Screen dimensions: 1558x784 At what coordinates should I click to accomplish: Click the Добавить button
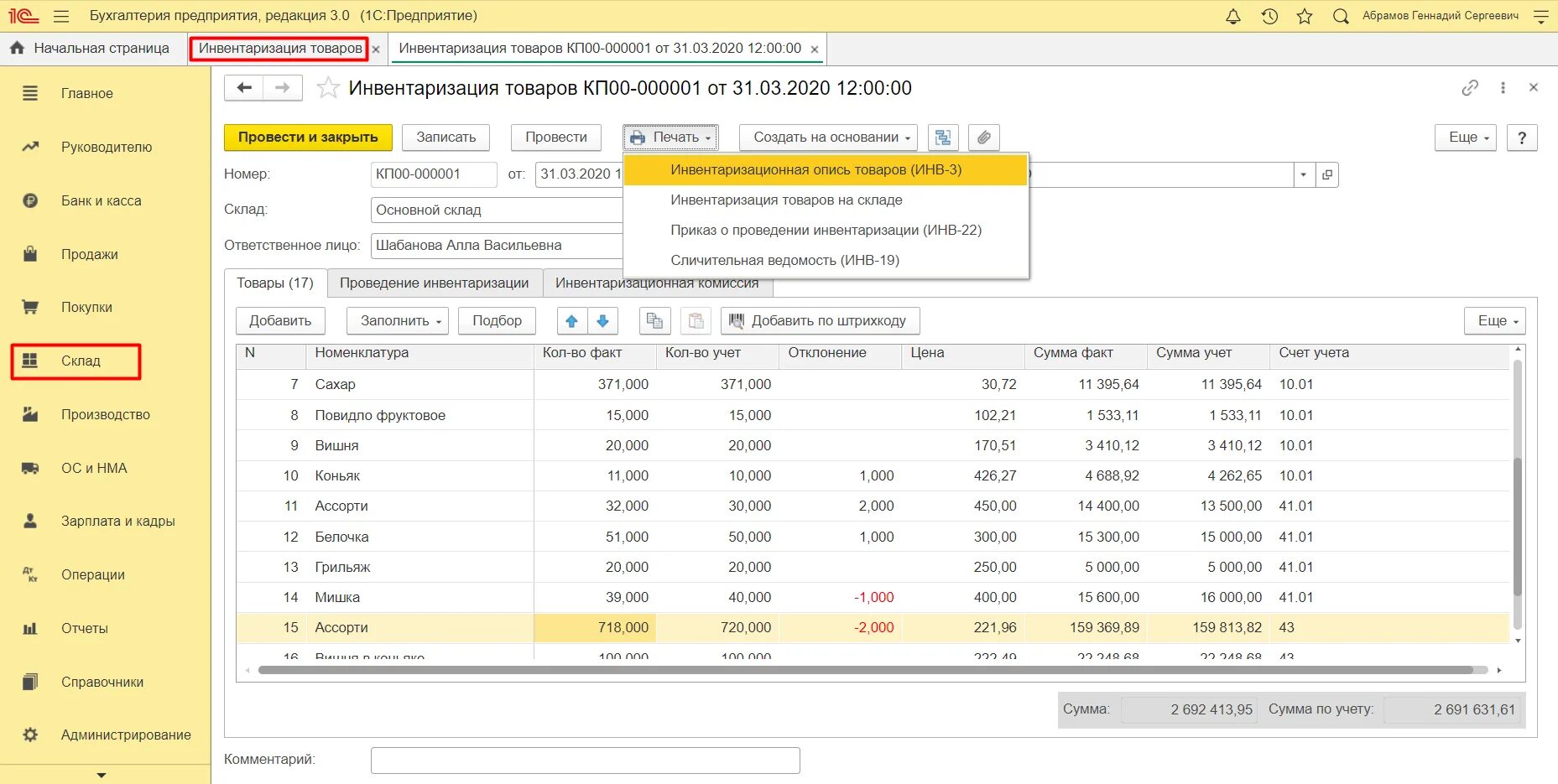[x=280, y=321]
